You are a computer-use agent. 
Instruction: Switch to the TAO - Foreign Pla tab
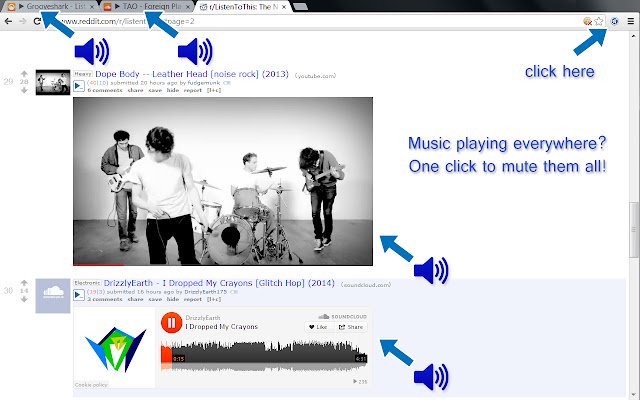pos(148,7)
